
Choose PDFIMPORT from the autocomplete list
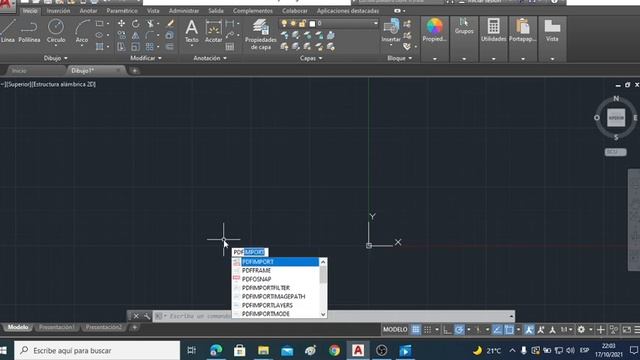tap(276, 262)
